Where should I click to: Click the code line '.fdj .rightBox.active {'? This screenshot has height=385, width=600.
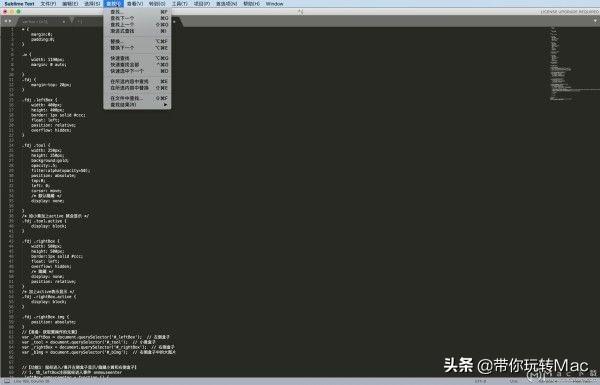49,297
